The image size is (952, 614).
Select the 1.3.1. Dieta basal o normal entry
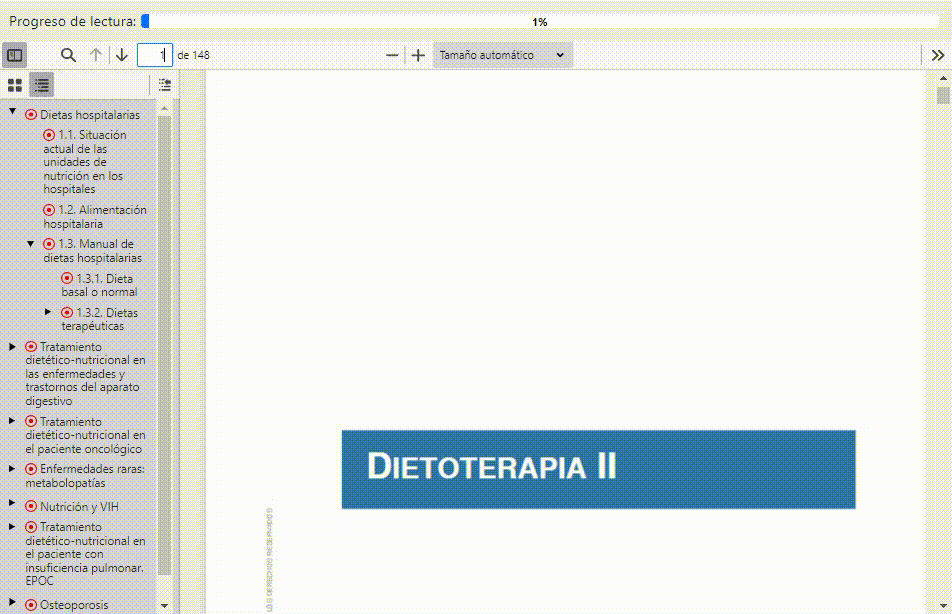click(100, 284)
